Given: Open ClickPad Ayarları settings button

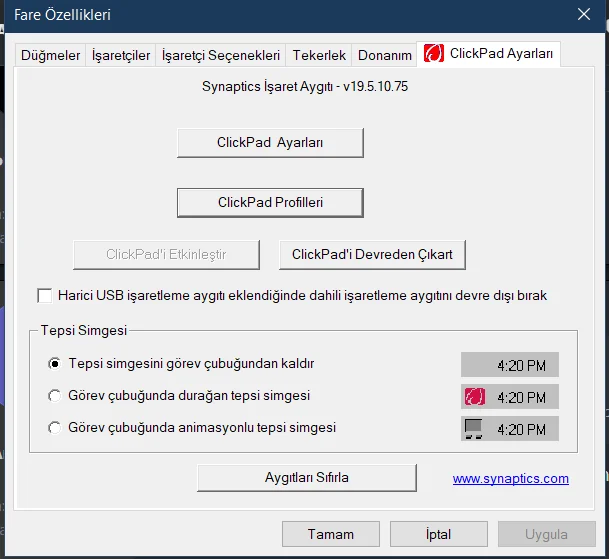Looking at the screenshot, I should [x=270, y=143].
